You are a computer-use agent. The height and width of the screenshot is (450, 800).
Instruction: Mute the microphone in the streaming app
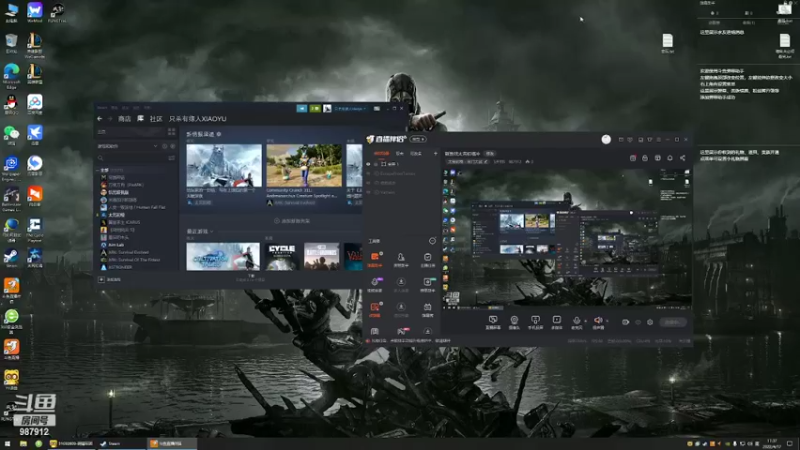click(577, 322)
